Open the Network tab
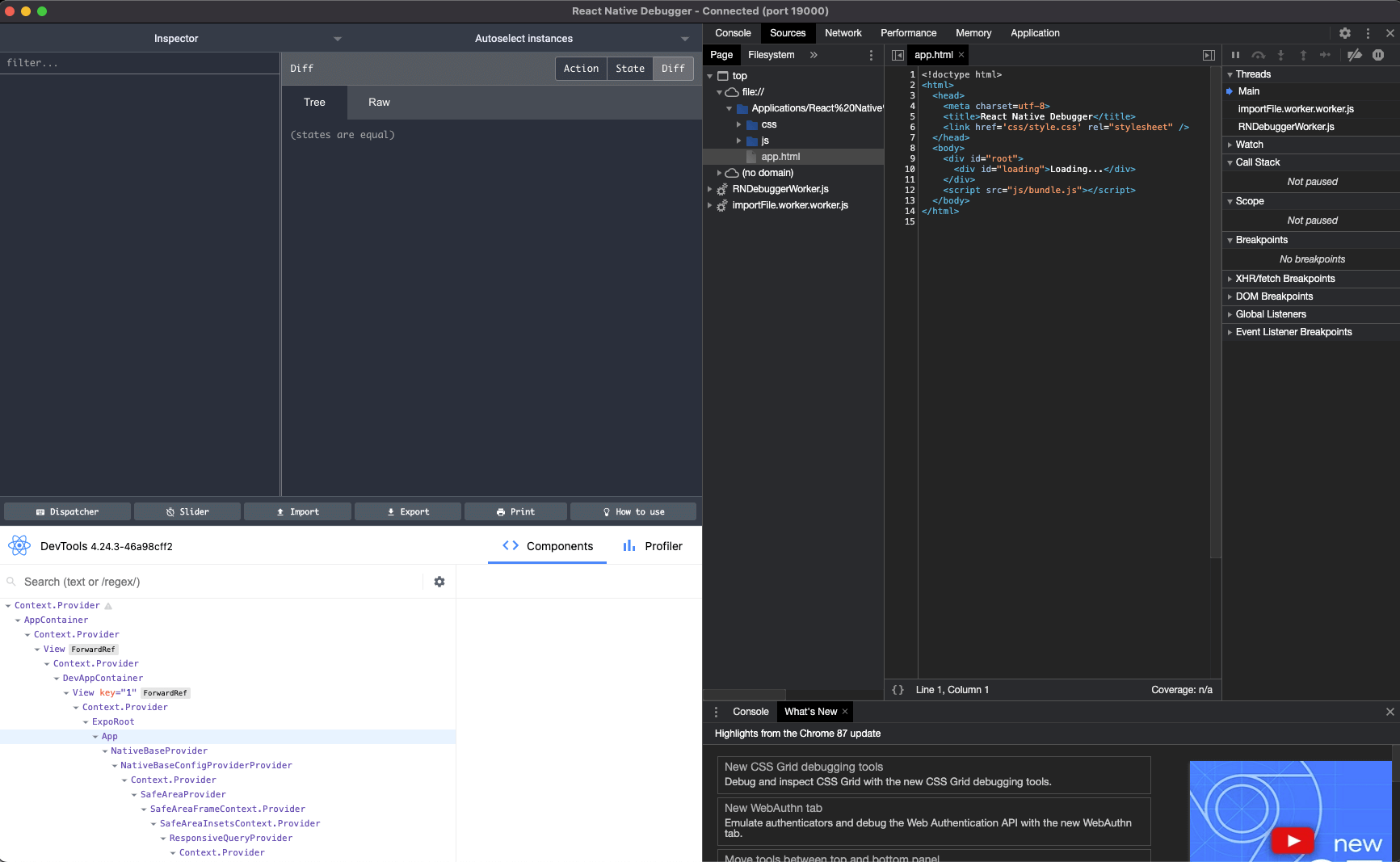Viewport: 1400px width, 862px height. tap(843, 33)
